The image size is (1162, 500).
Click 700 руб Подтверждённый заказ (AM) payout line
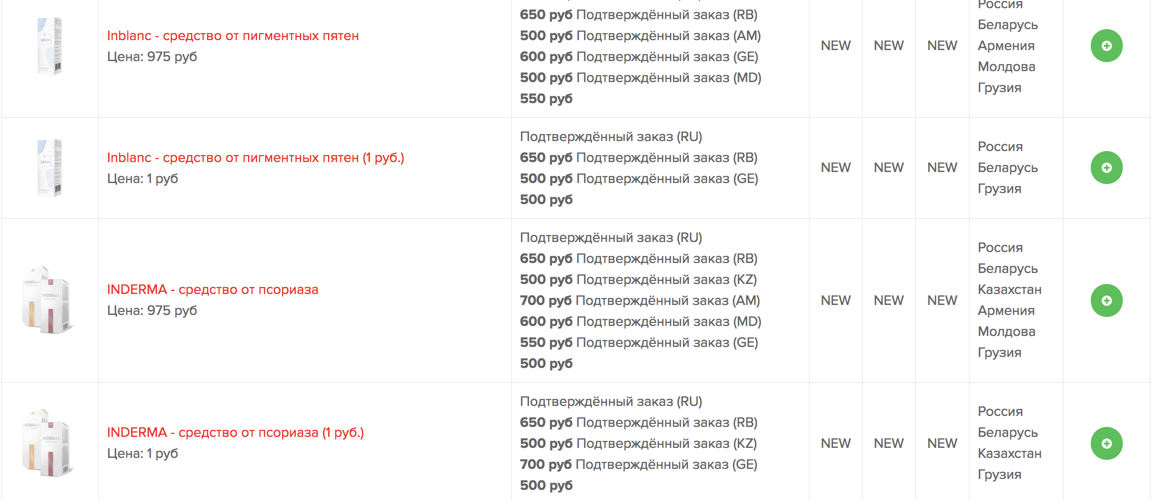pos(640,301)
